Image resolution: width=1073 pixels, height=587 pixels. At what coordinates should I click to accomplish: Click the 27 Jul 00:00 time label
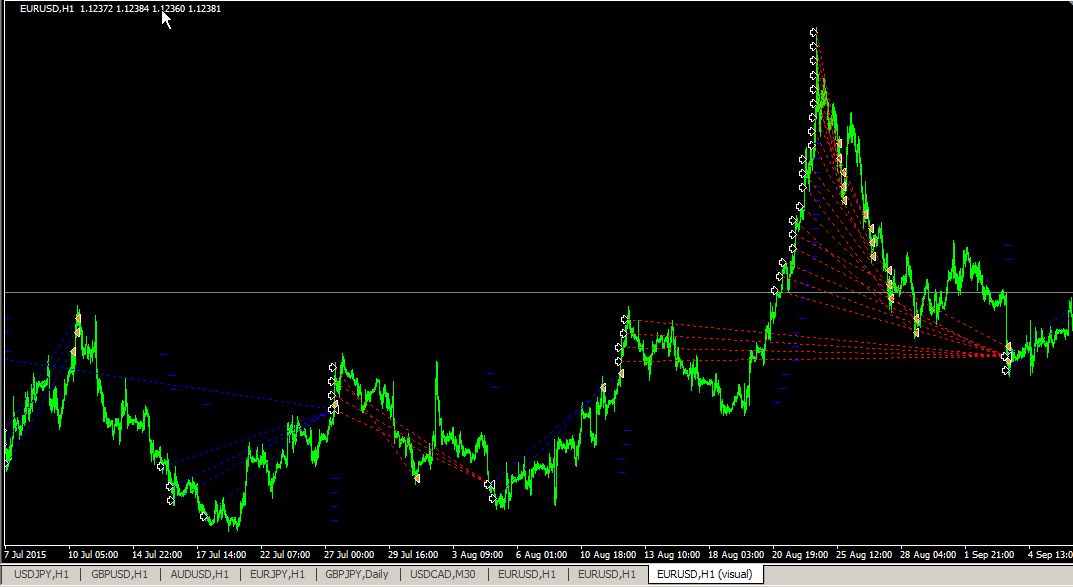(x=349, y=555)
